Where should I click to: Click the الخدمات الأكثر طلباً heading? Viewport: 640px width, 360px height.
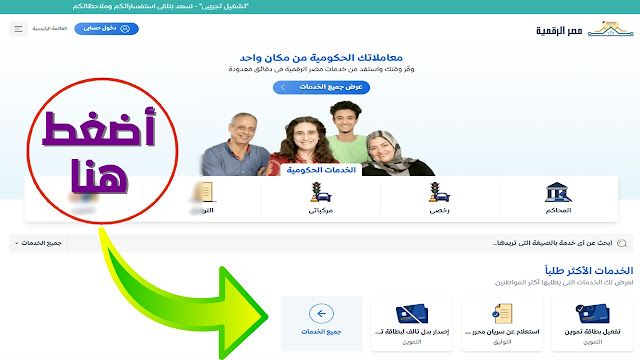pyautogui.click(x=589, y=270)
